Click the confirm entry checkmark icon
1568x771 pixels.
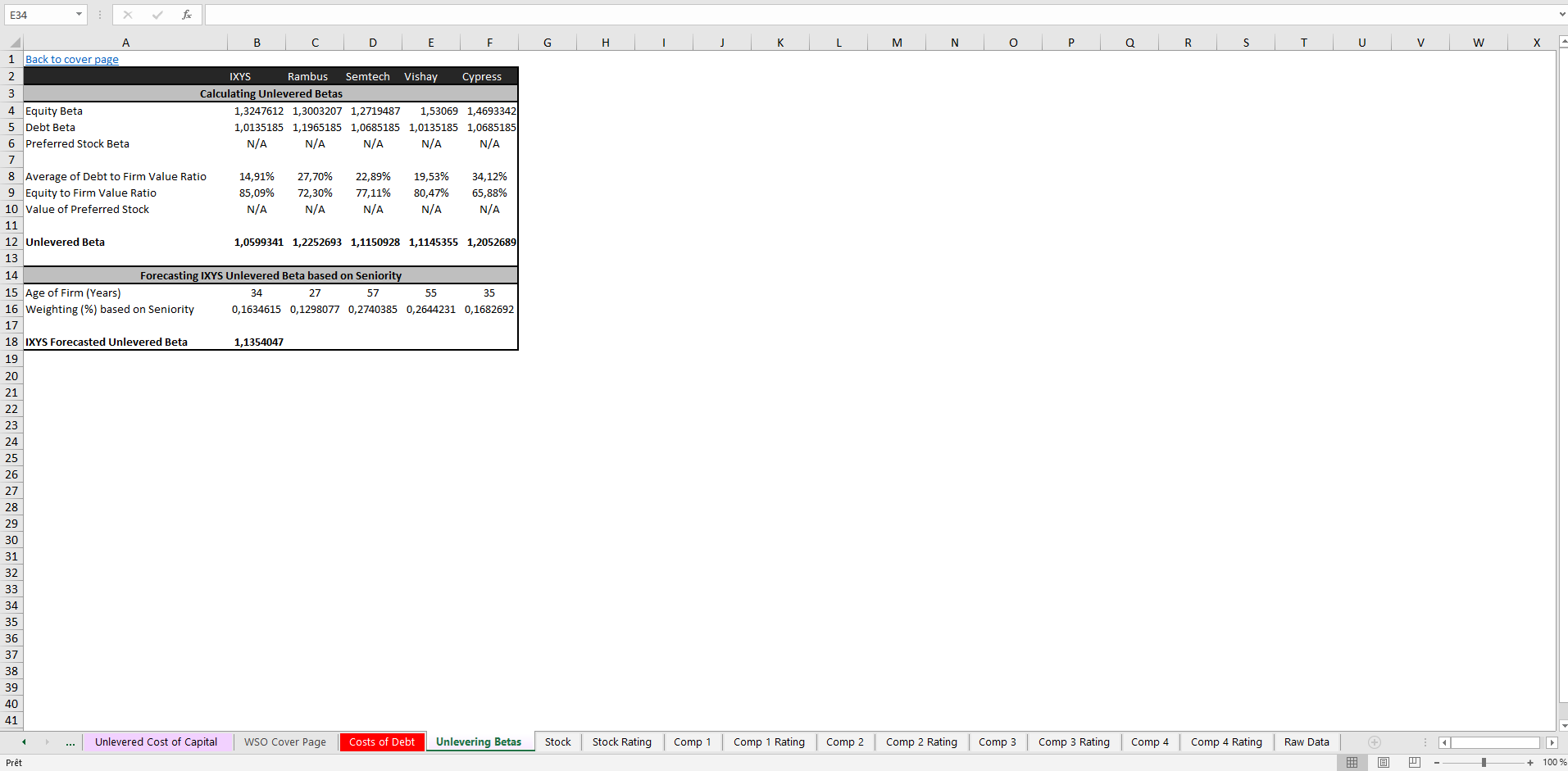click(x=157, y=15)
